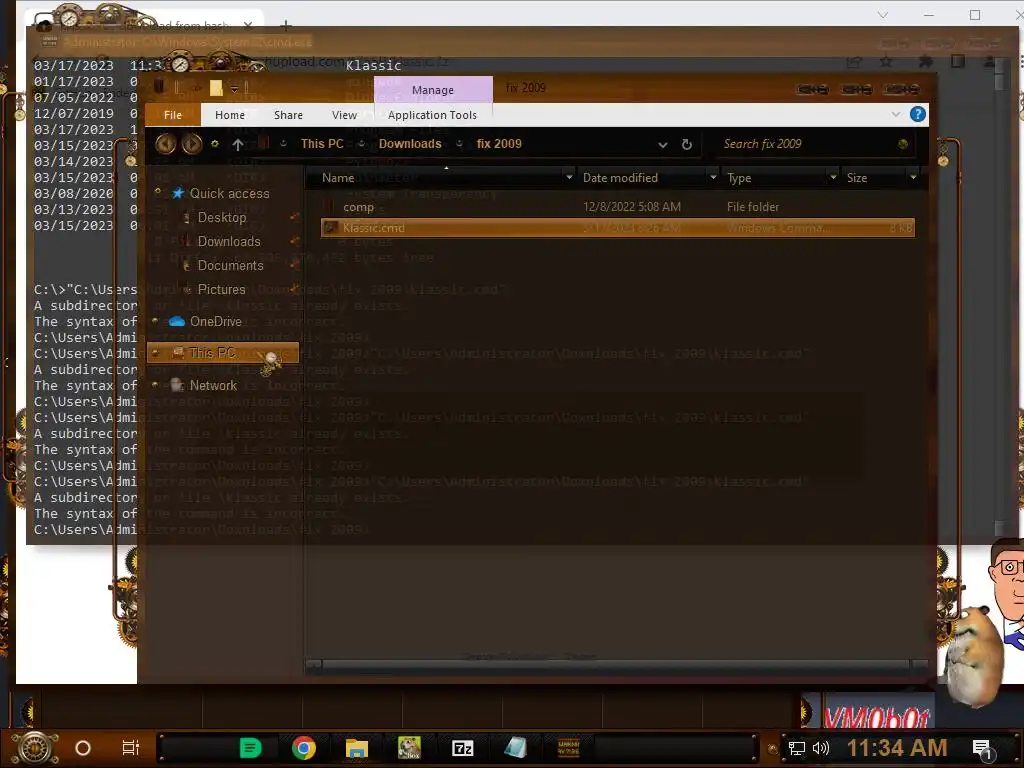This screenshot has width=1024, height=768.
Task: Open the Name column filter dropdown
Action: [569, 177]
